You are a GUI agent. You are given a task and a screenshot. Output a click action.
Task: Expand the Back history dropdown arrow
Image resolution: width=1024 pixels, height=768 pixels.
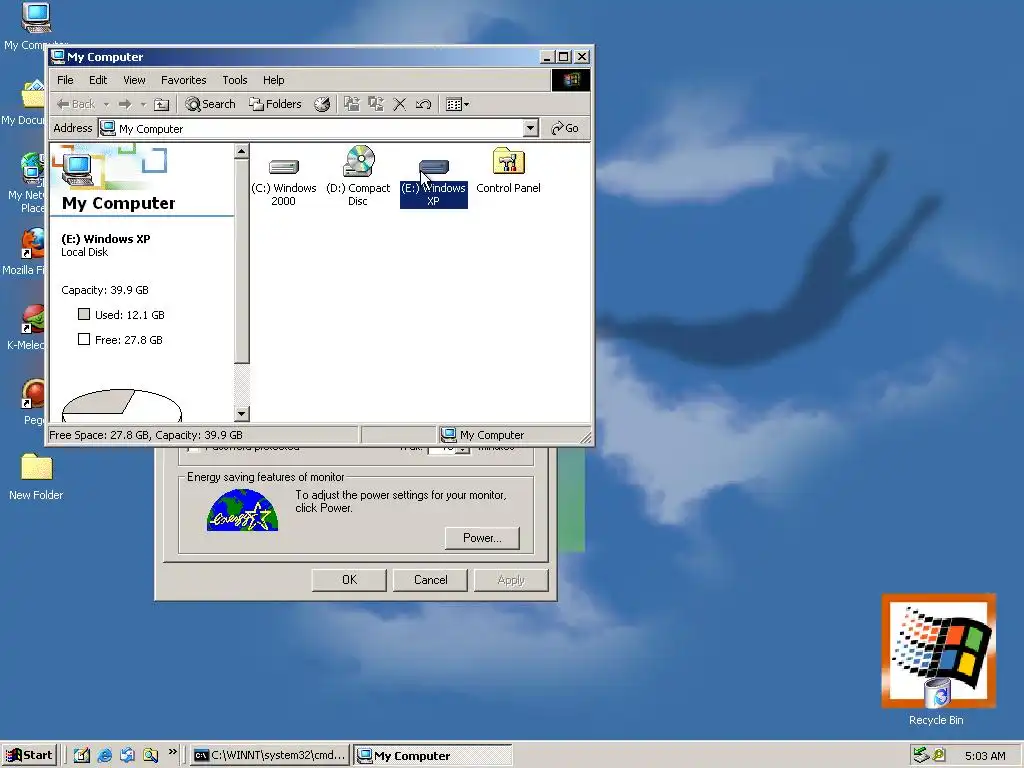coord(106,104)
